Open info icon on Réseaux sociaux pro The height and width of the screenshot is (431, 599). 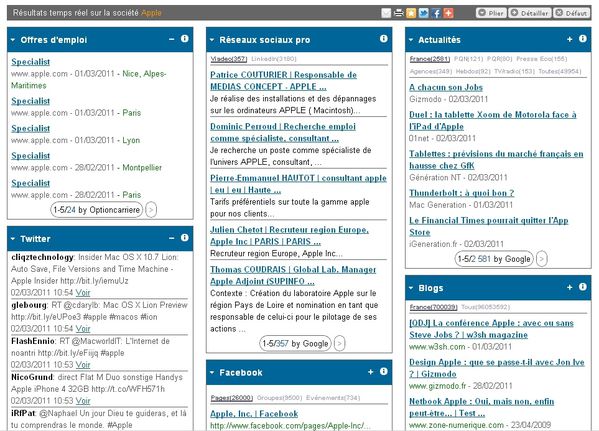pos(384,39)
